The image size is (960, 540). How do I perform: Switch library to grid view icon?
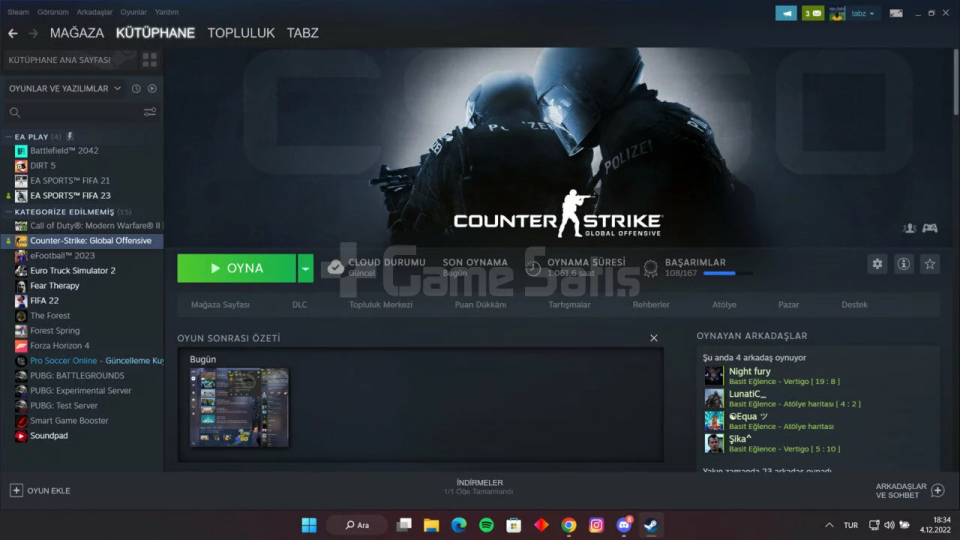pyautogui.click(x=149, y=59)
